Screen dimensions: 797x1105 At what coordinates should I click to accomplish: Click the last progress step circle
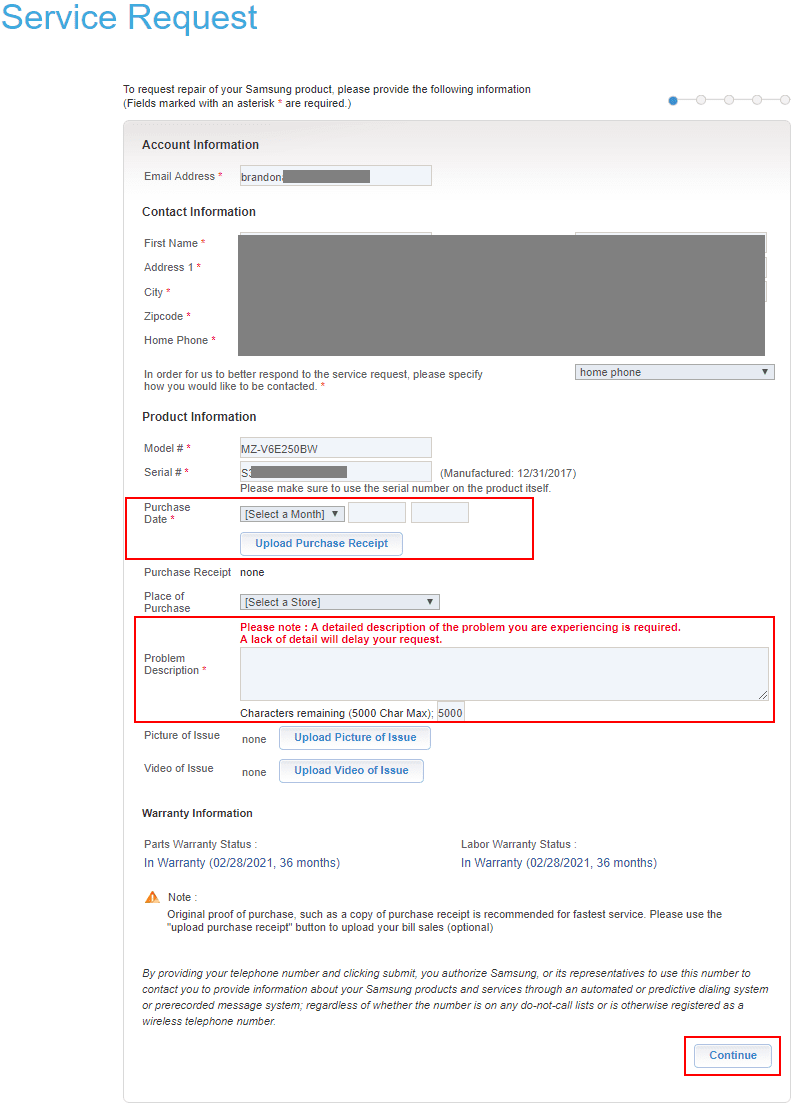pyautogui.click(x=784, y=100)
